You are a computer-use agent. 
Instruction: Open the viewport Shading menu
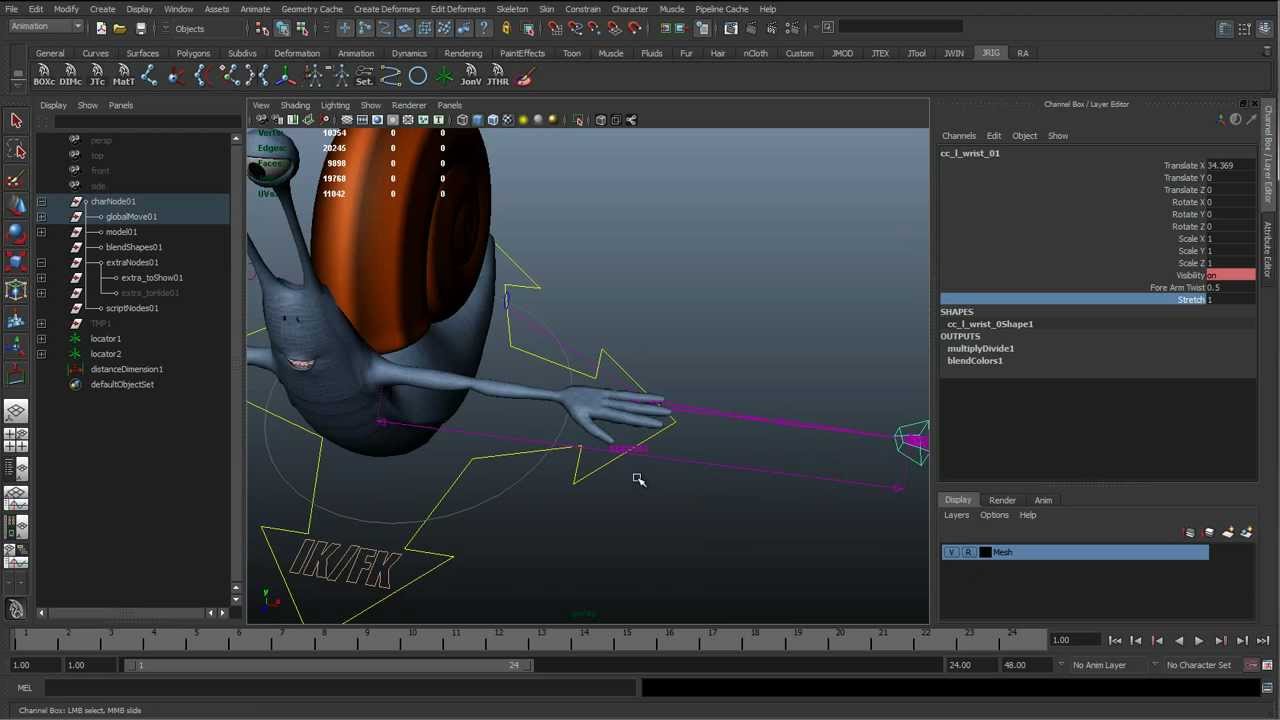coord(295,105)
